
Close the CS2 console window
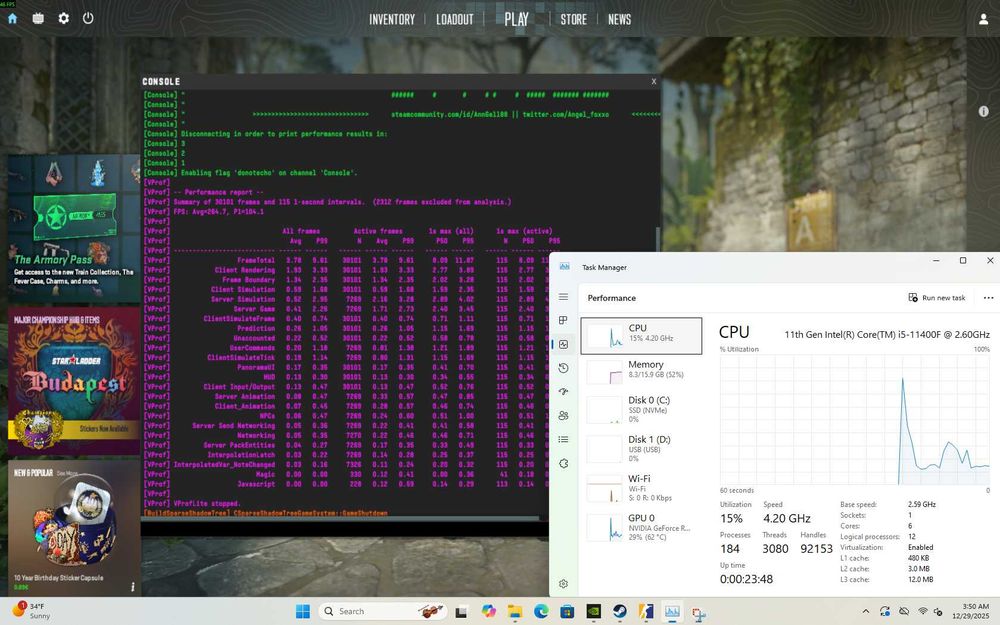654,82
